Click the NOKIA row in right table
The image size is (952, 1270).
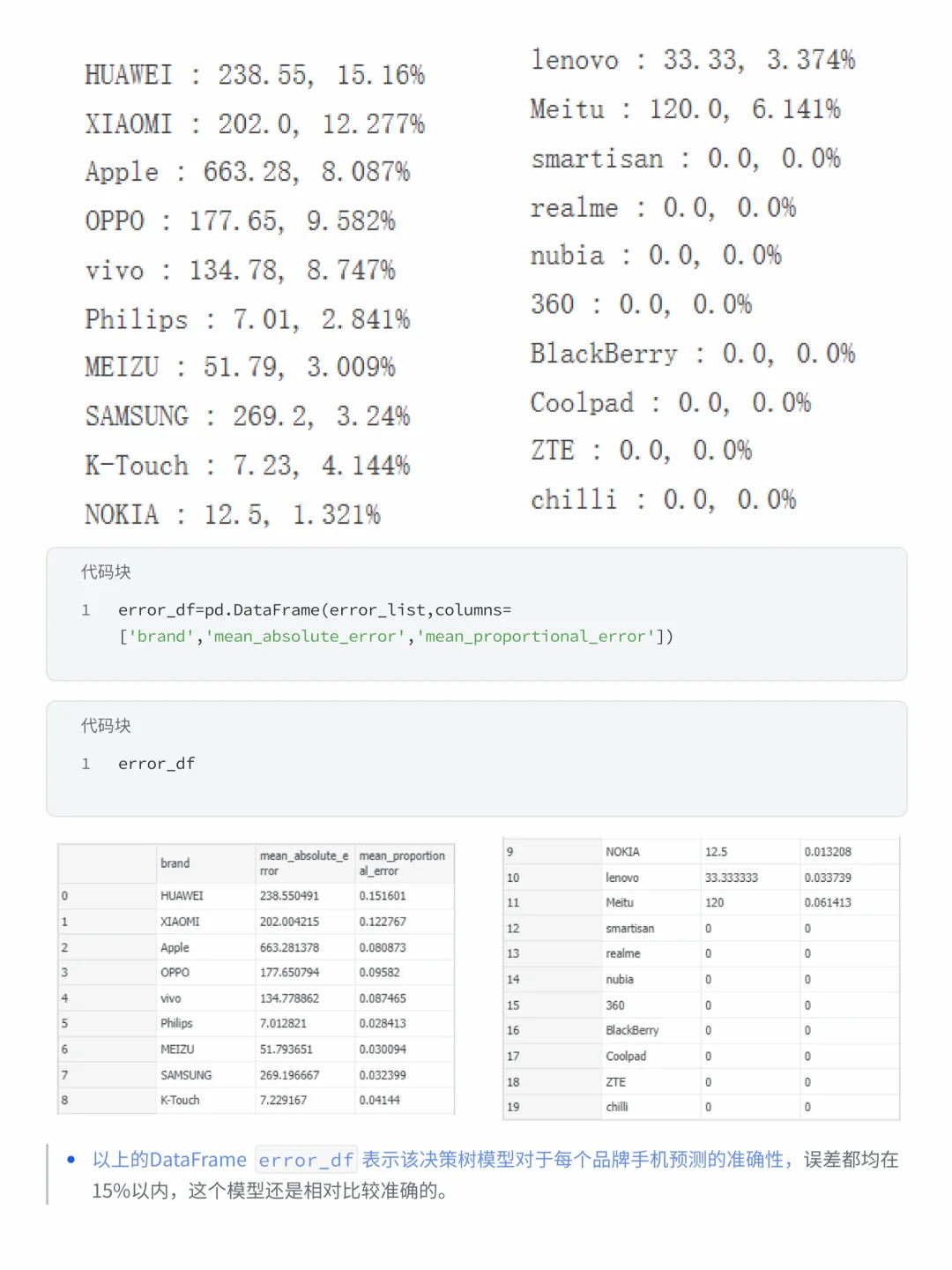(x=702, y=852)
